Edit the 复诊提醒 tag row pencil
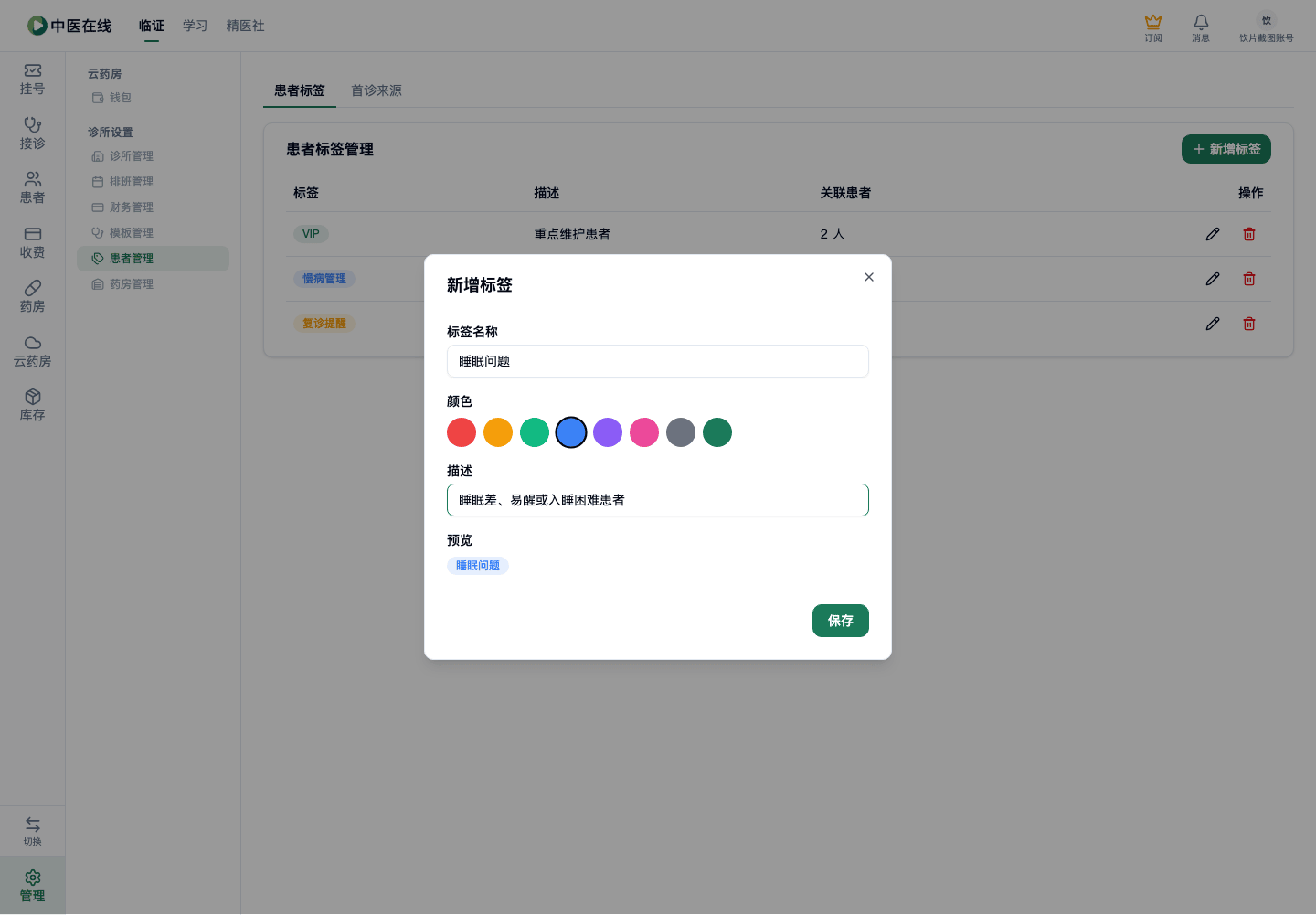The image size is (1316, 915). coord(1213,324)
